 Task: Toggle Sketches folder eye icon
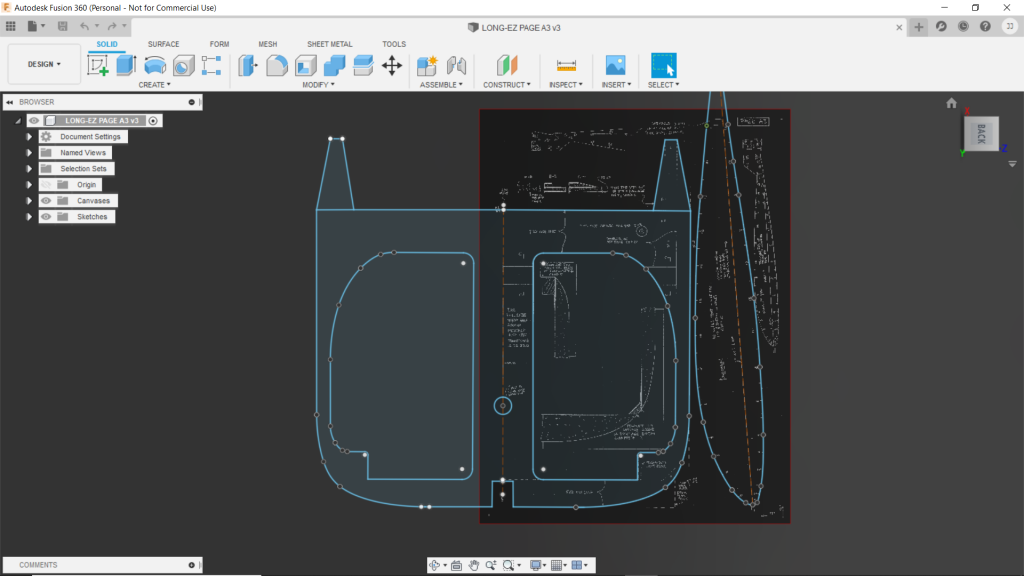[46, 217]
